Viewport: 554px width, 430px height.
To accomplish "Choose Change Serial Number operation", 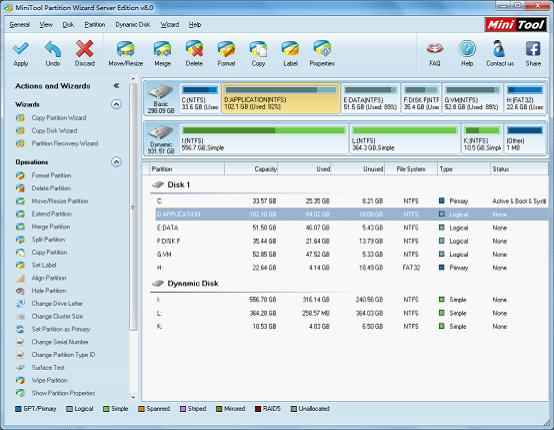I will (60, 342).
